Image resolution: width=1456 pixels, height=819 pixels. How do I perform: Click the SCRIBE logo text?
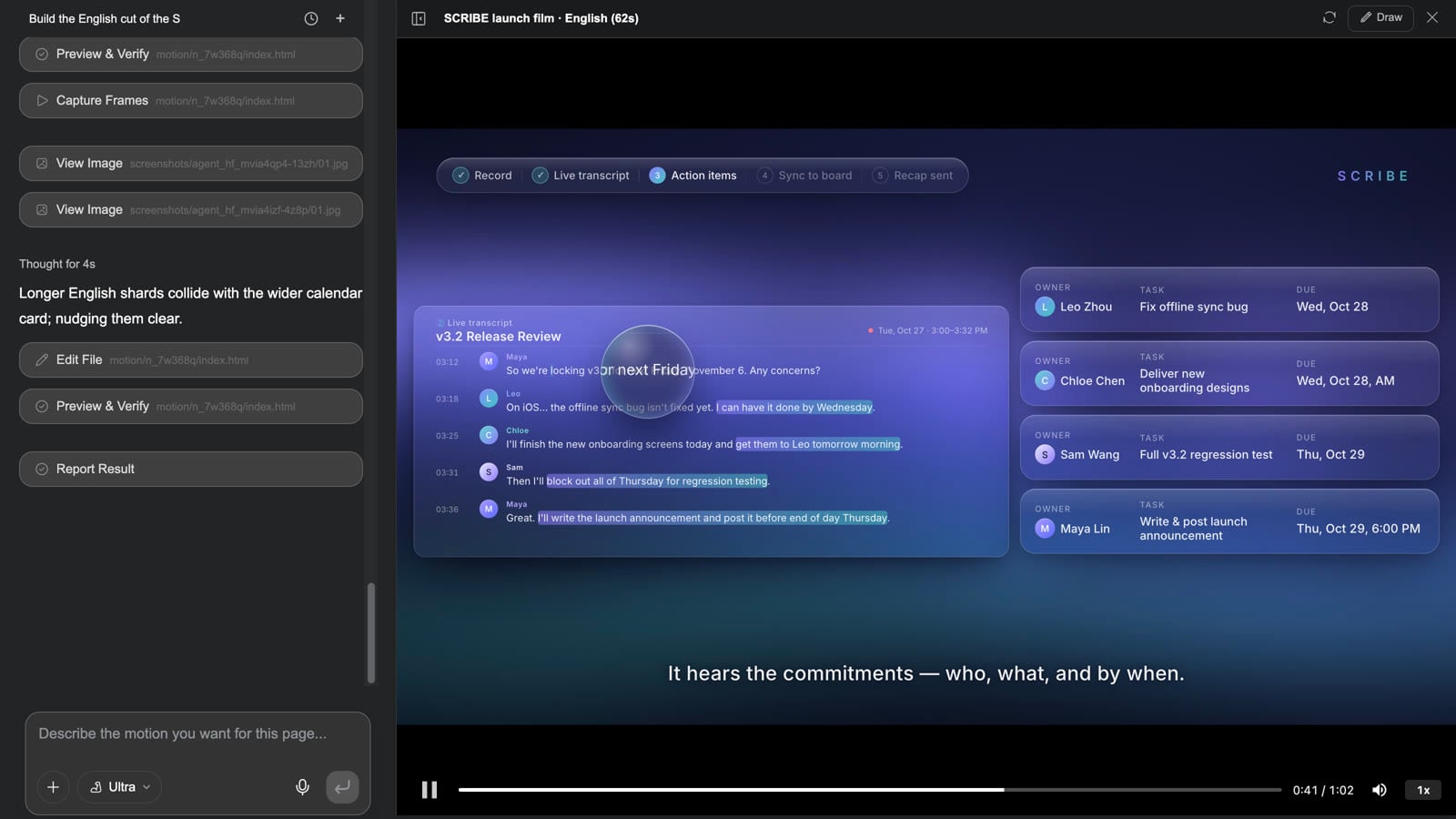point(1372,176)
